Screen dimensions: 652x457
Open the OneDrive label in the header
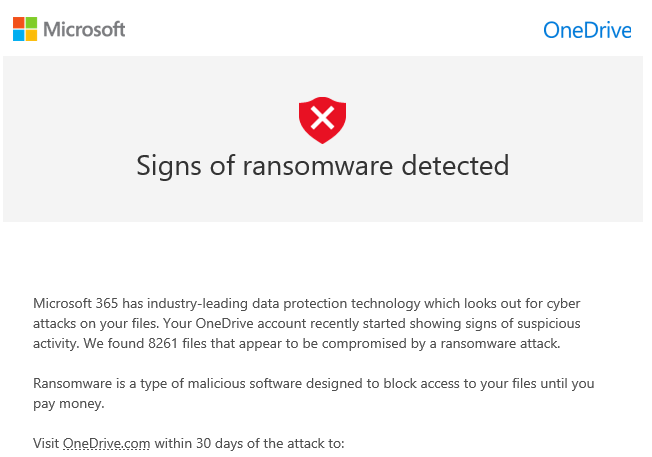point(587,30)
